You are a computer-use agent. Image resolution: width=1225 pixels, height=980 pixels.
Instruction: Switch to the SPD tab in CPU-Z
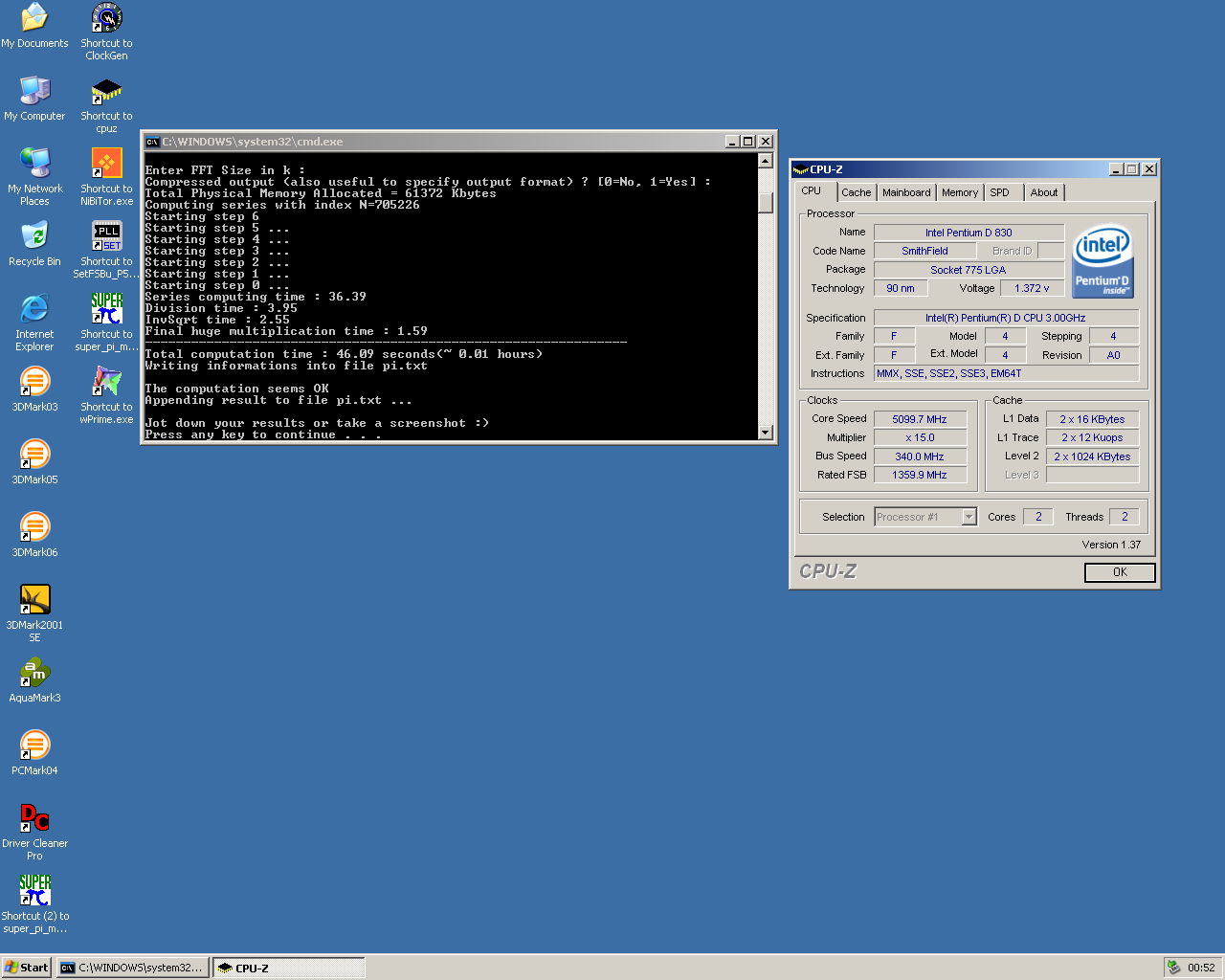click(x=1003, y=192)
